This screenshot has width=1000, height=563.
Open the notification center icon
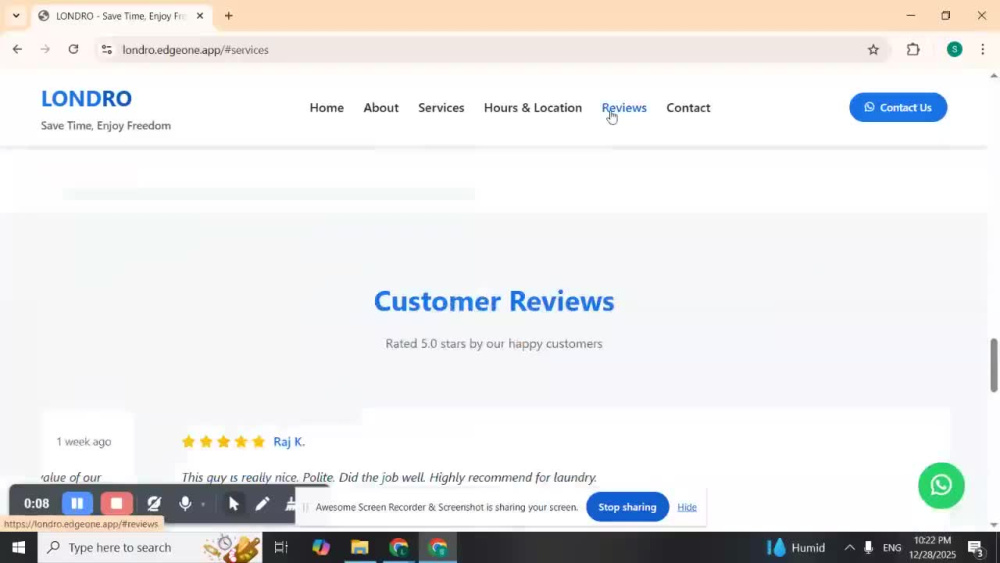(976, 547)
